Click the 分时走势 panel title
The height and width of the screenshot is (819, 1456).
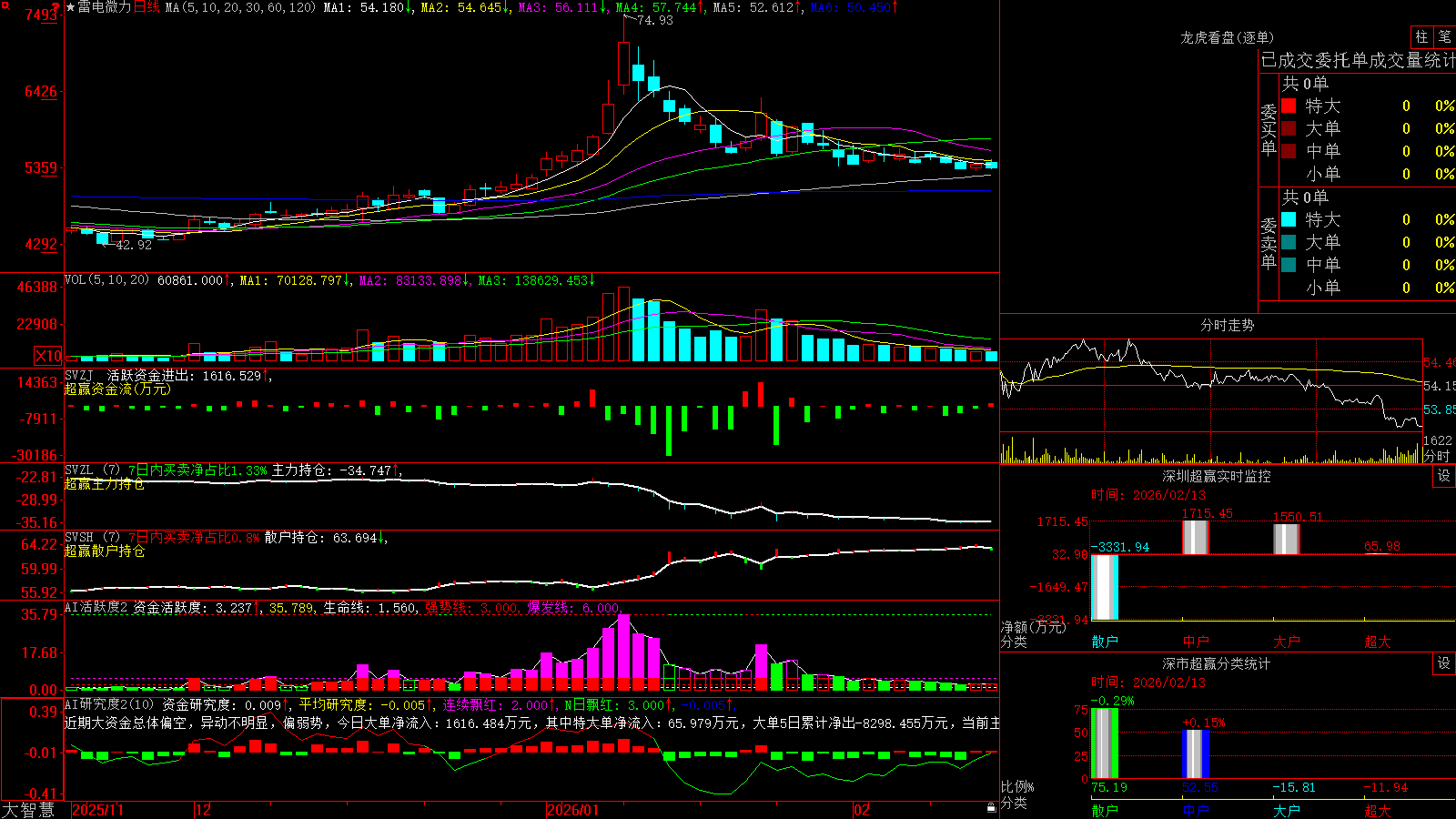tap(1227, 325)
